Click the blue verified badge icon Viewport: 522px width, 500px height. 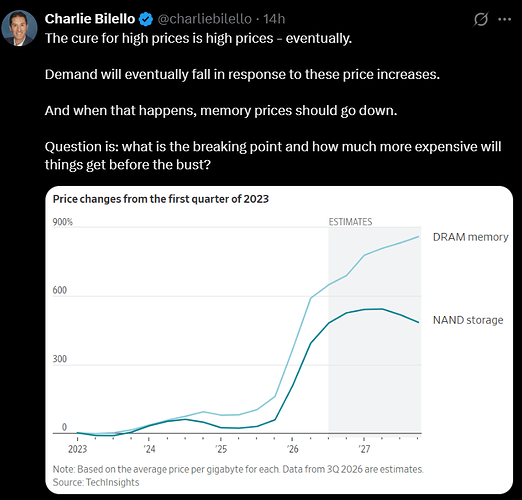[x=146, y=19]
